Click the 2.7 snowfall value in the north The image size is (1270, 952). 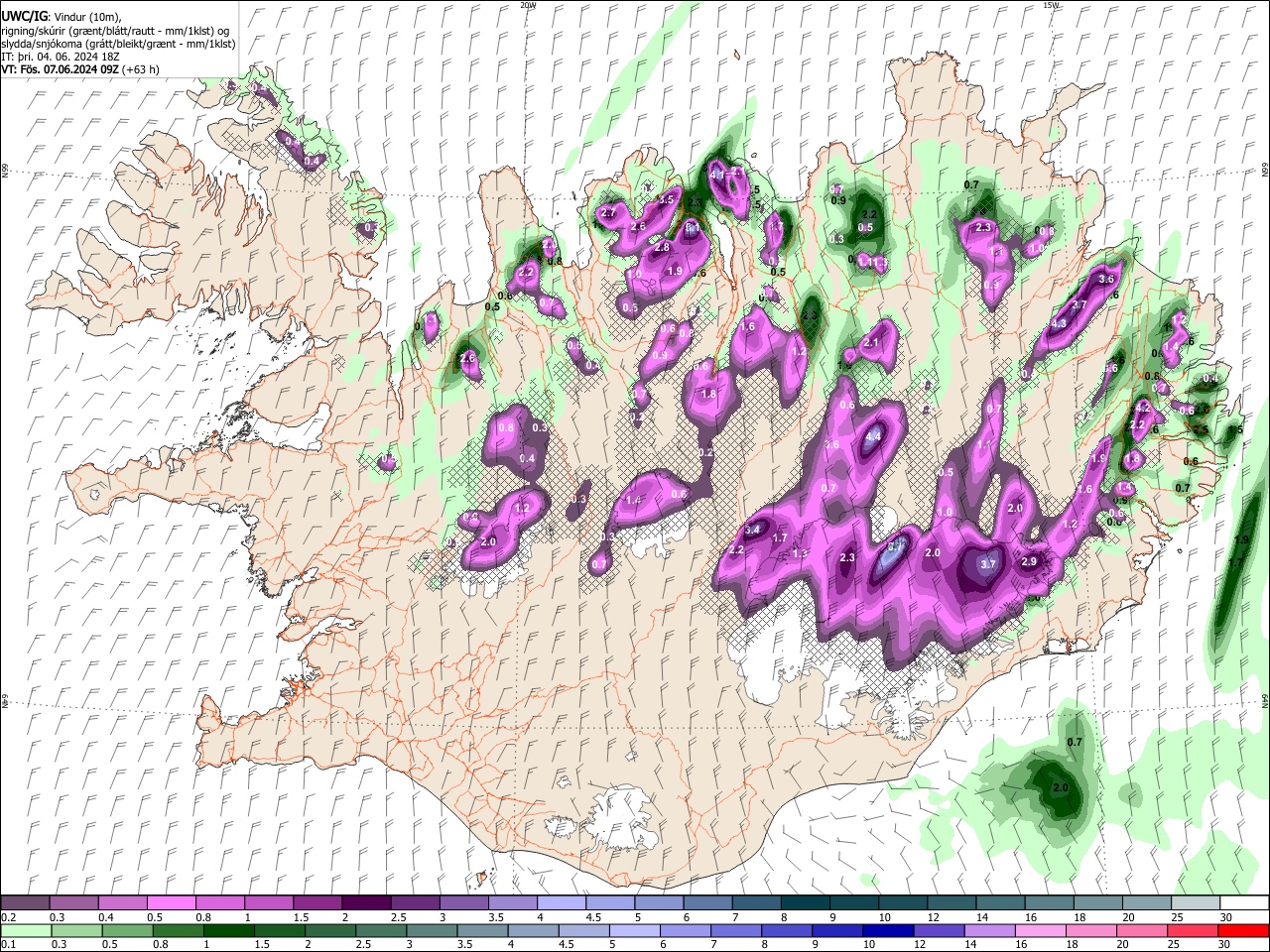click(x=608, y=213)
